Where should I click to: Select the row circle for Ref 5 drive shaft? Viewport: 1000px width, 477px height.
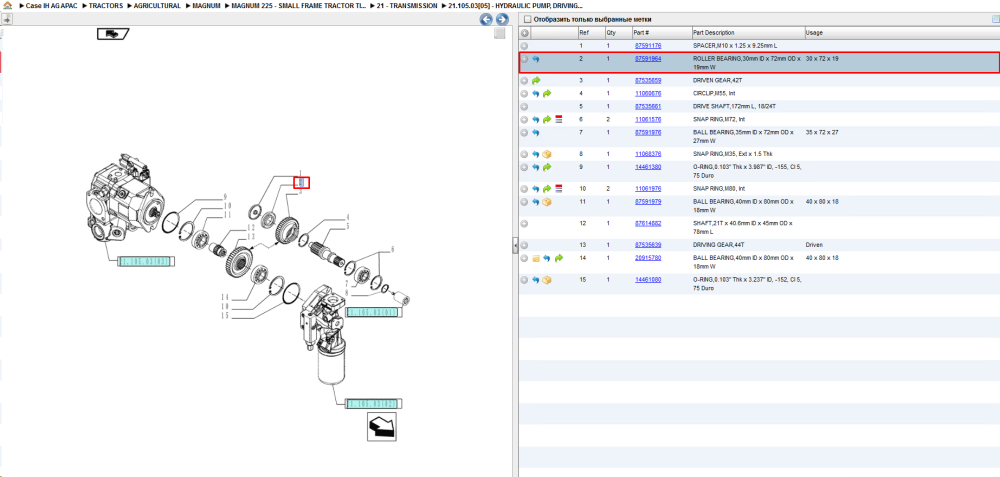pos(524,106)
